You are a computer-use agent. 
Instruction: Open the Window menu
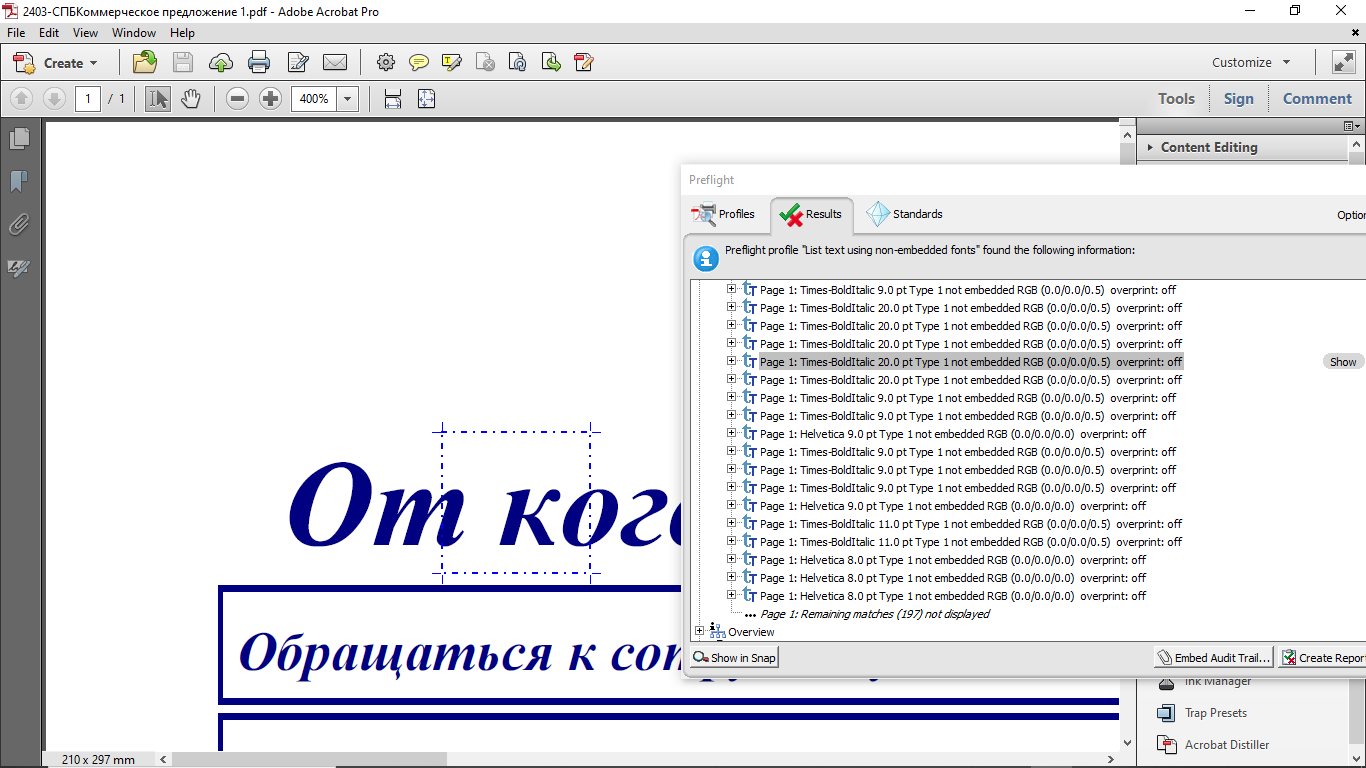pos(134,33)
